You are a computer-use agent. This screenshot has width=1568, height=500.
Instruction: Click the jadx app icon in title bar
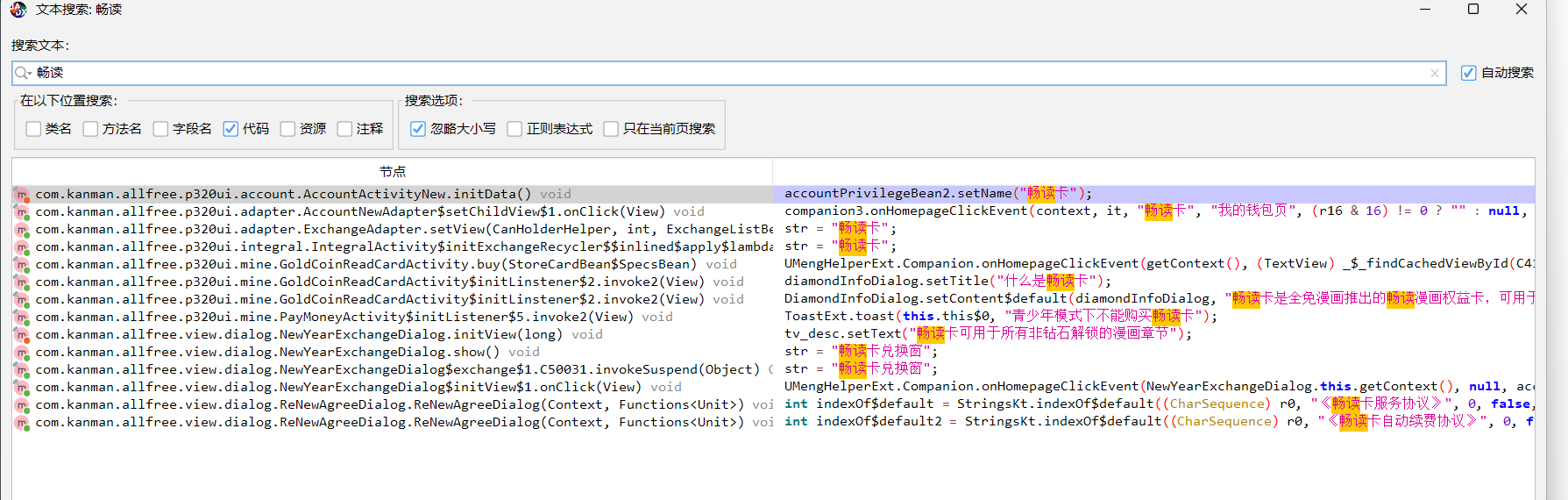(x=18, y=10)
